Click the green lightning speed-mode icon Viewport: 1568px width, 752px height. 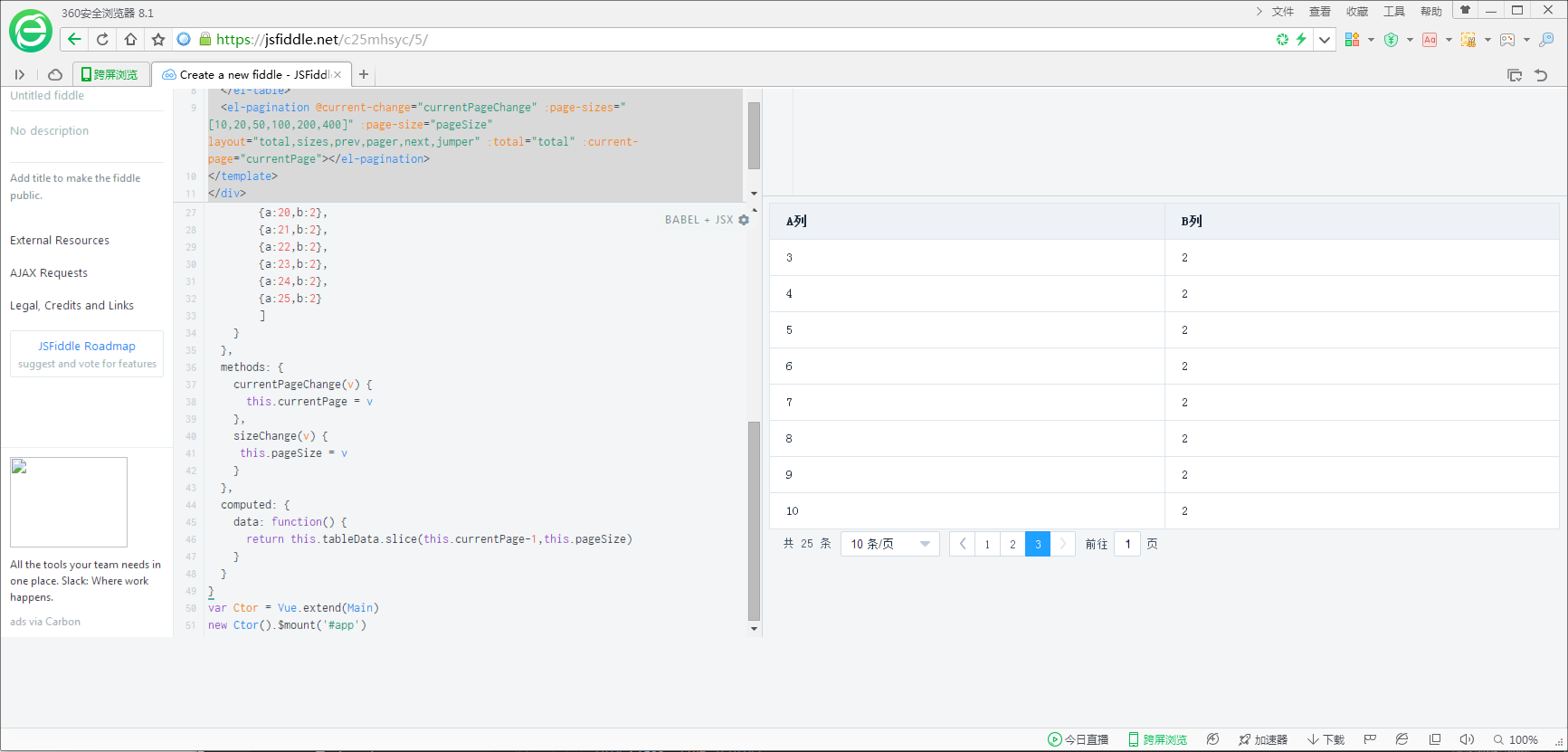(x=1301, y=39)
